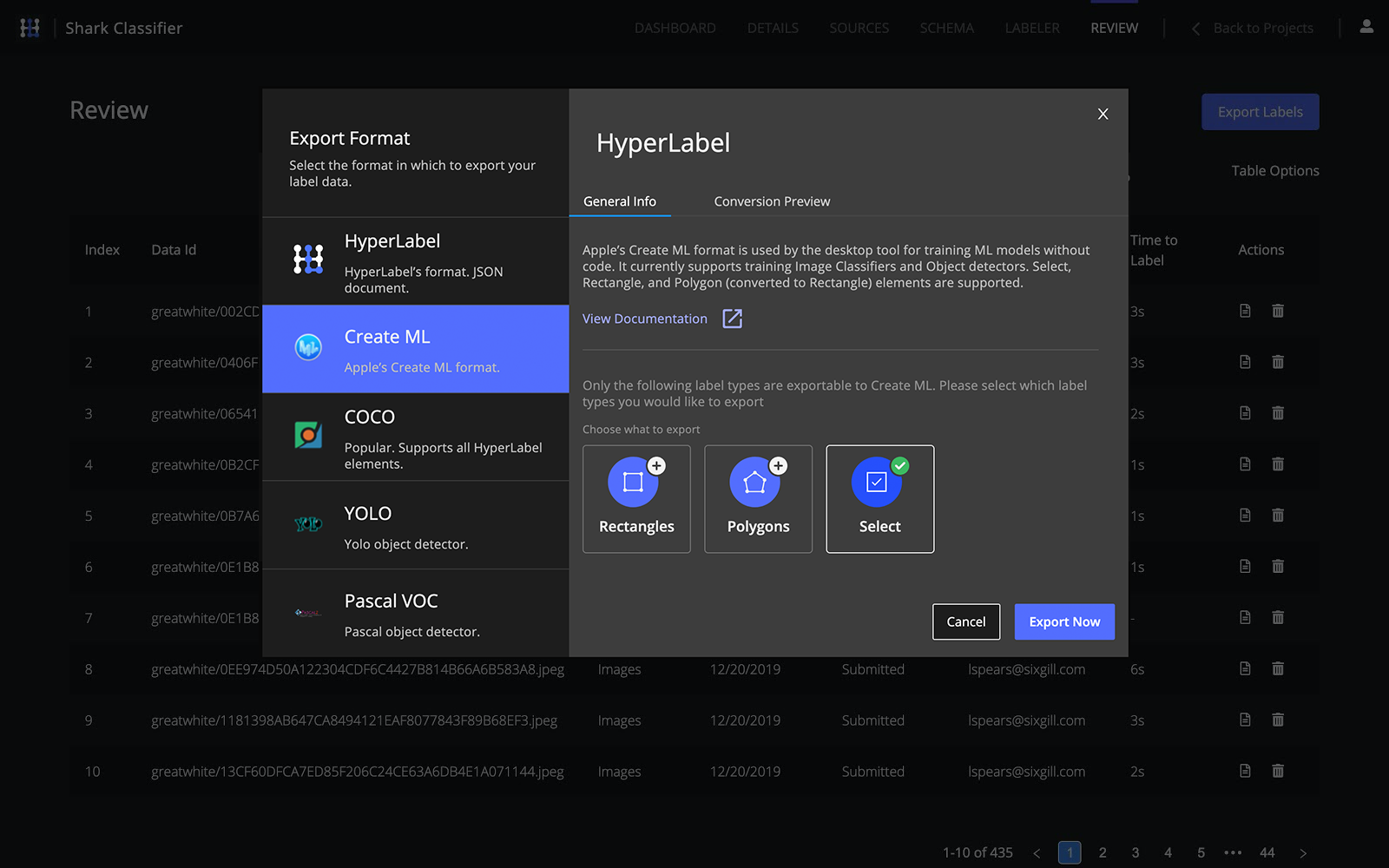View document for row 4
The width and height of the screenshot is (1389, 868).
[1245, 464]
